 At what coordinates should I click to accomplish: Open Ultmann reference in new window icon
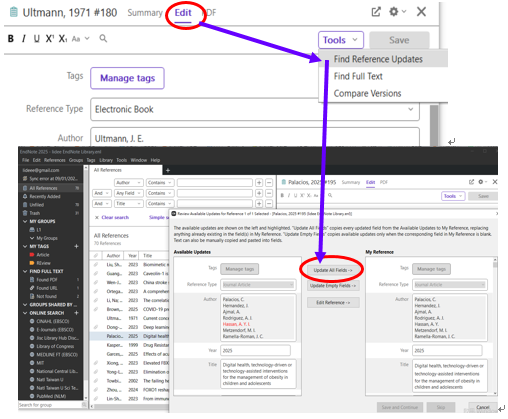coord(376,12)
